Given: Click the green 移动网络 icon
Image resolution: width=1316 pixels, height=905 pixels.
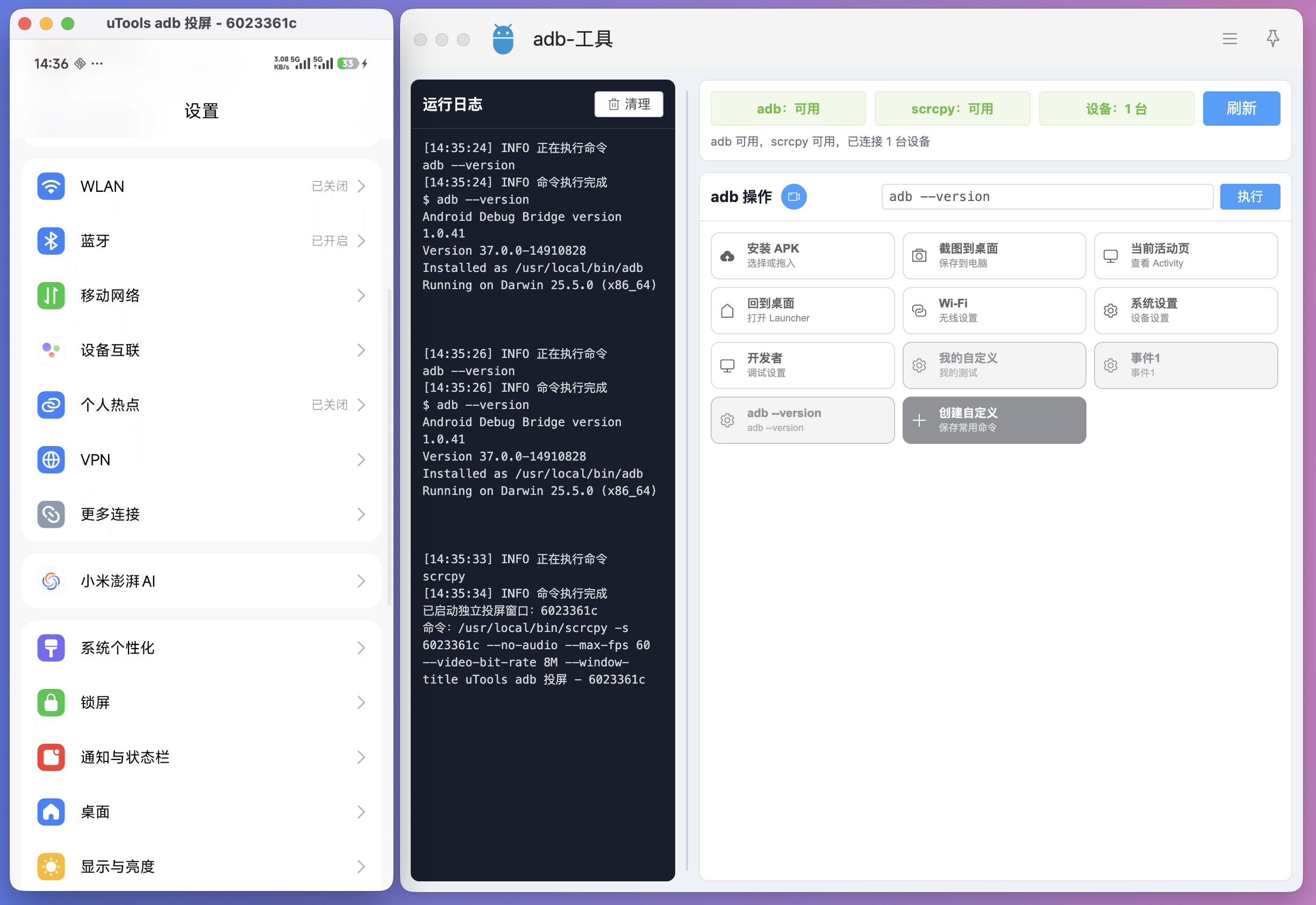Looking at the screenshot, I should click(51, 296).
